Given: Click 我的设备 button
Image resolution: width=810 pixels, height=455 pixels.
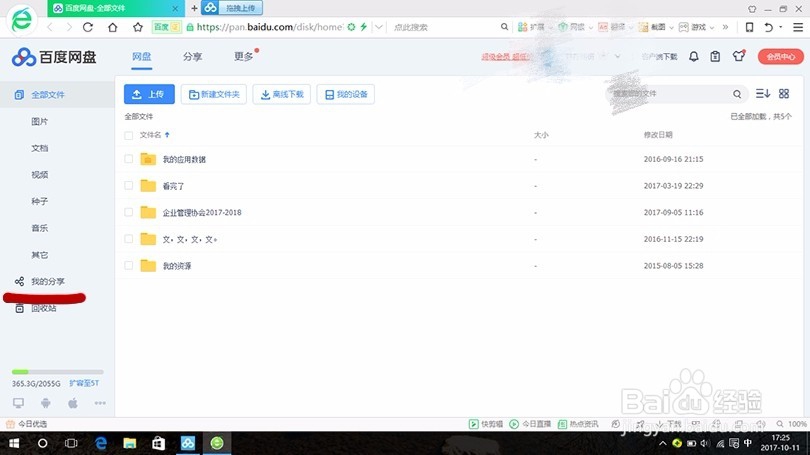Looking at the screenshot, I should coord(346,94).
